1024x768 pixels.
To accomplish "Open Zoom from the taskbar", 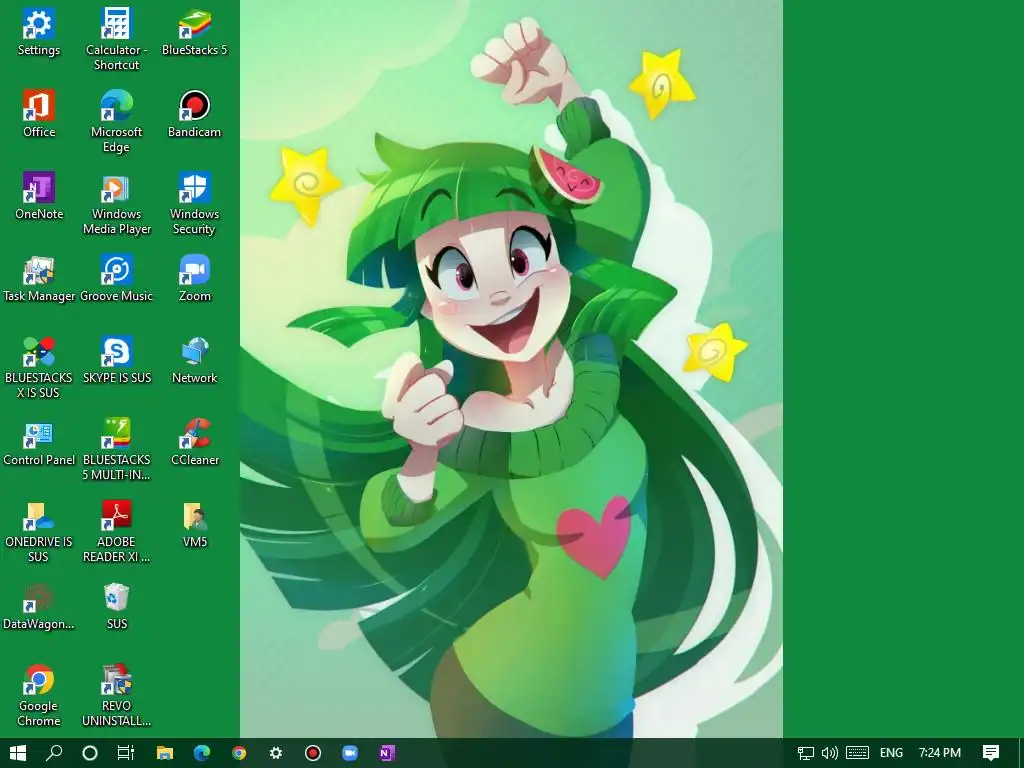I will 350,753.
